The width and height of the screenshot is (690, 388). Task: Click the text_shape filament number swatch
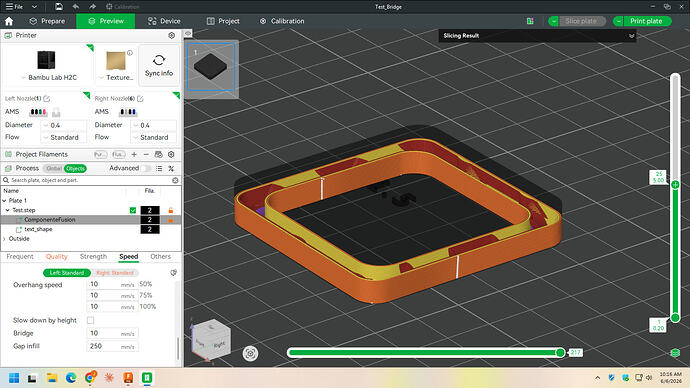point(150,230)
